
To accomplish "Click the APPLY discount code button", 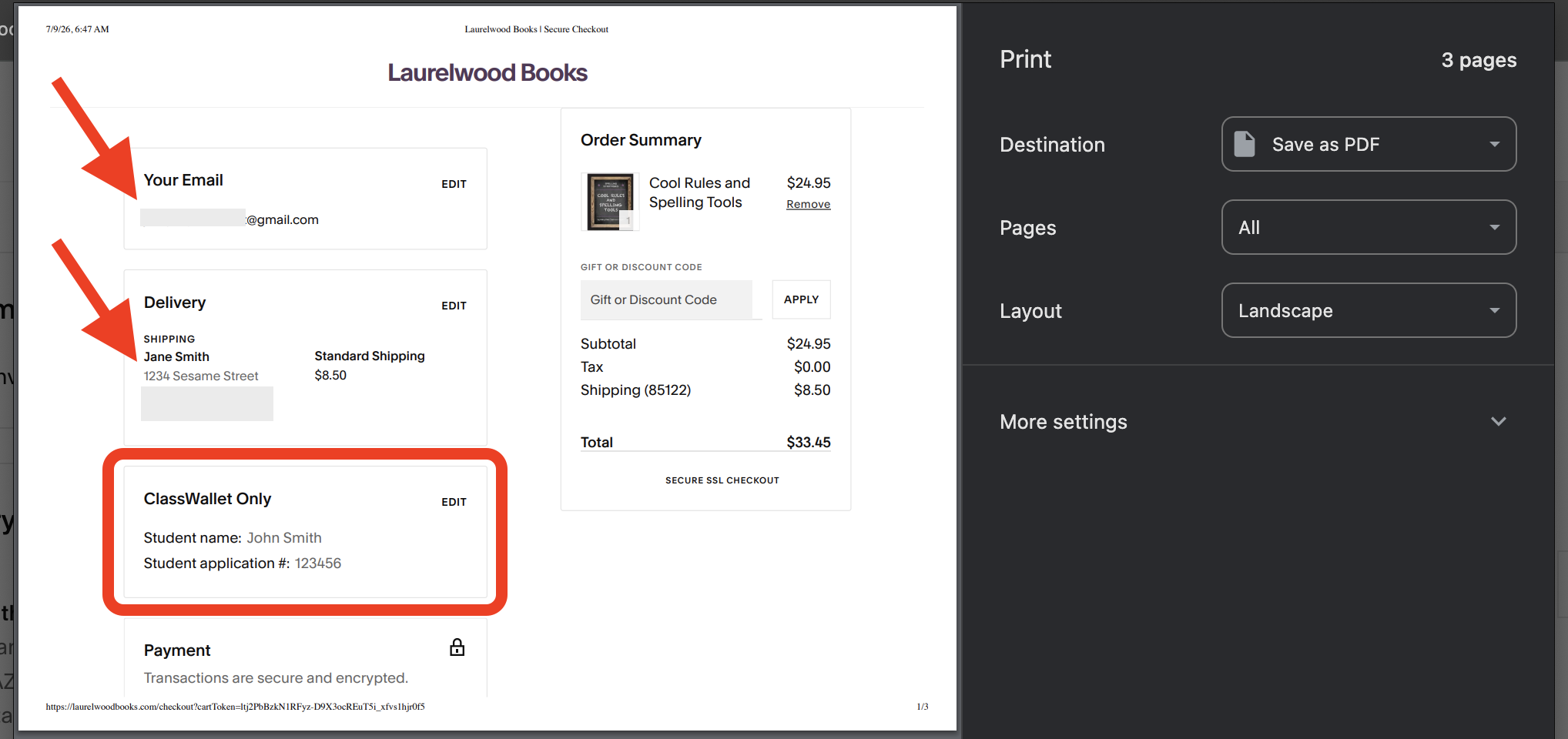I will click(801, 299).
